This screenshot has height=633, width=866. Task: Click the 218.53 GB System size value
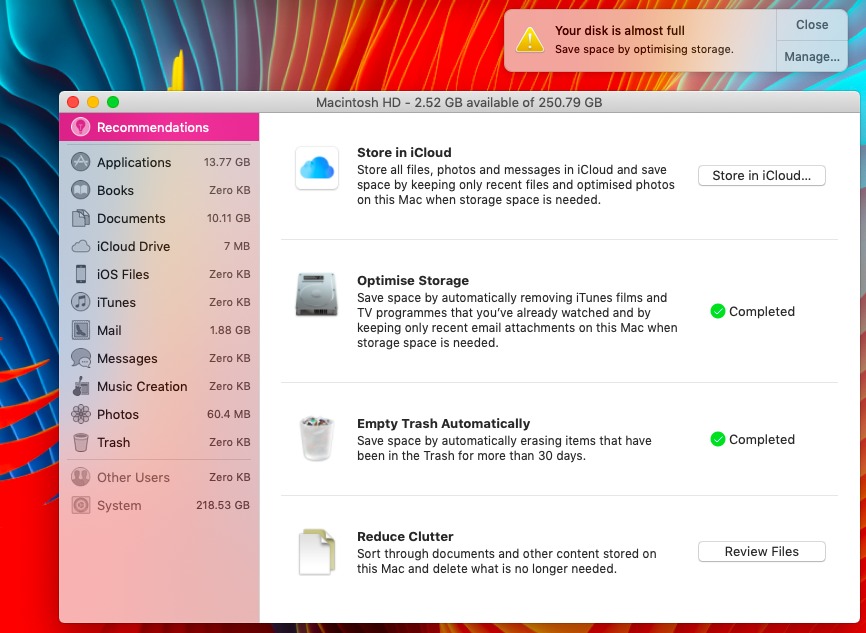pos(223,505)
